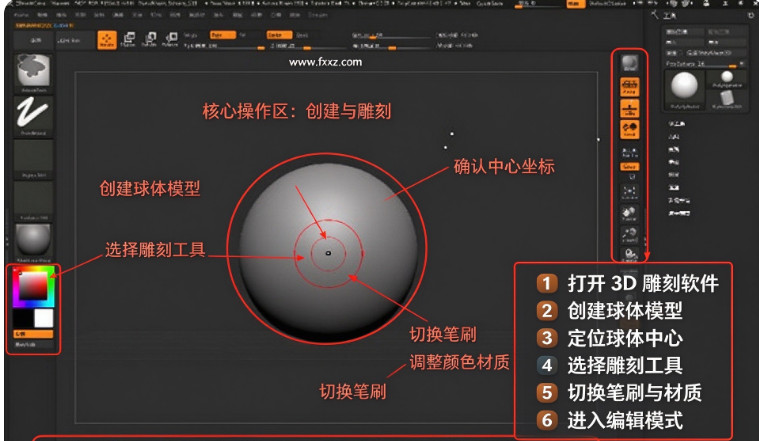Click the Zoom3D icon on right shelf
This screenshot has width=759, height=441.
tap(629, 234)
